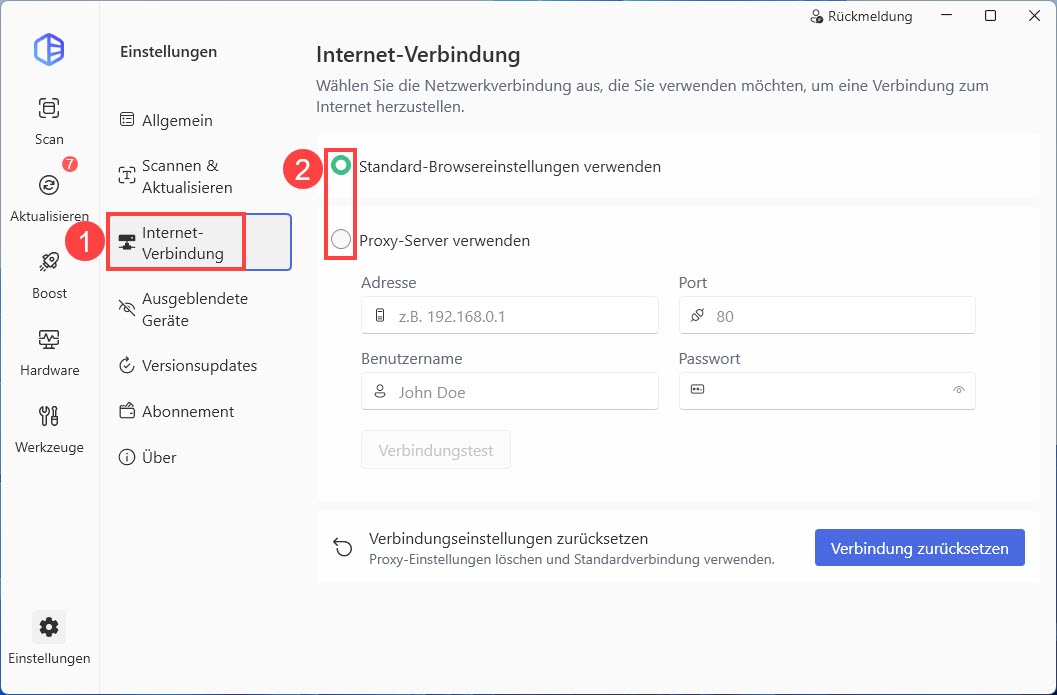Click the Internet-Verbindung network icon
1057x695 pixels.
pos(127,242)
